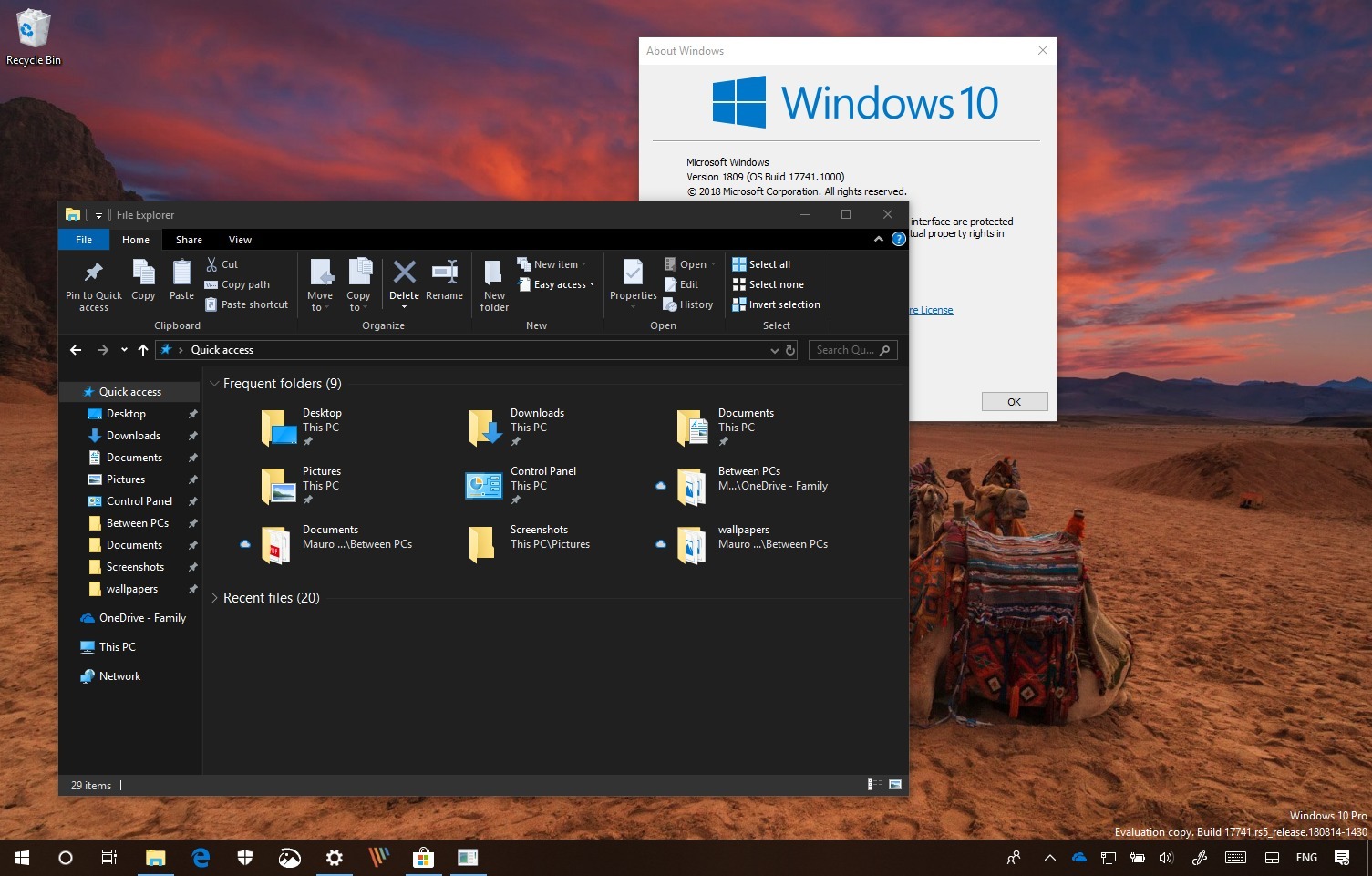Image resolution: width=1372 pixels, height=876 pixels.
Task: Open file History from the ribbon
Action: click(688, 304)
